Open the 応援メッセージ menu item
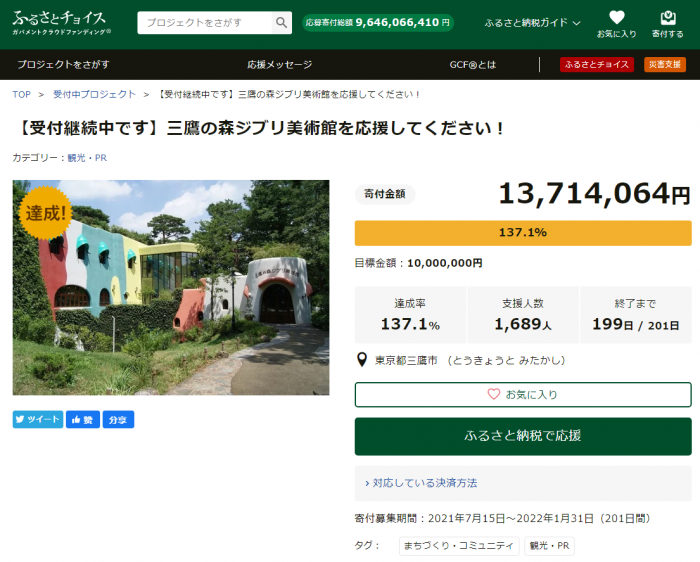This screenshot has height=562, width=700. click(280, 65)
